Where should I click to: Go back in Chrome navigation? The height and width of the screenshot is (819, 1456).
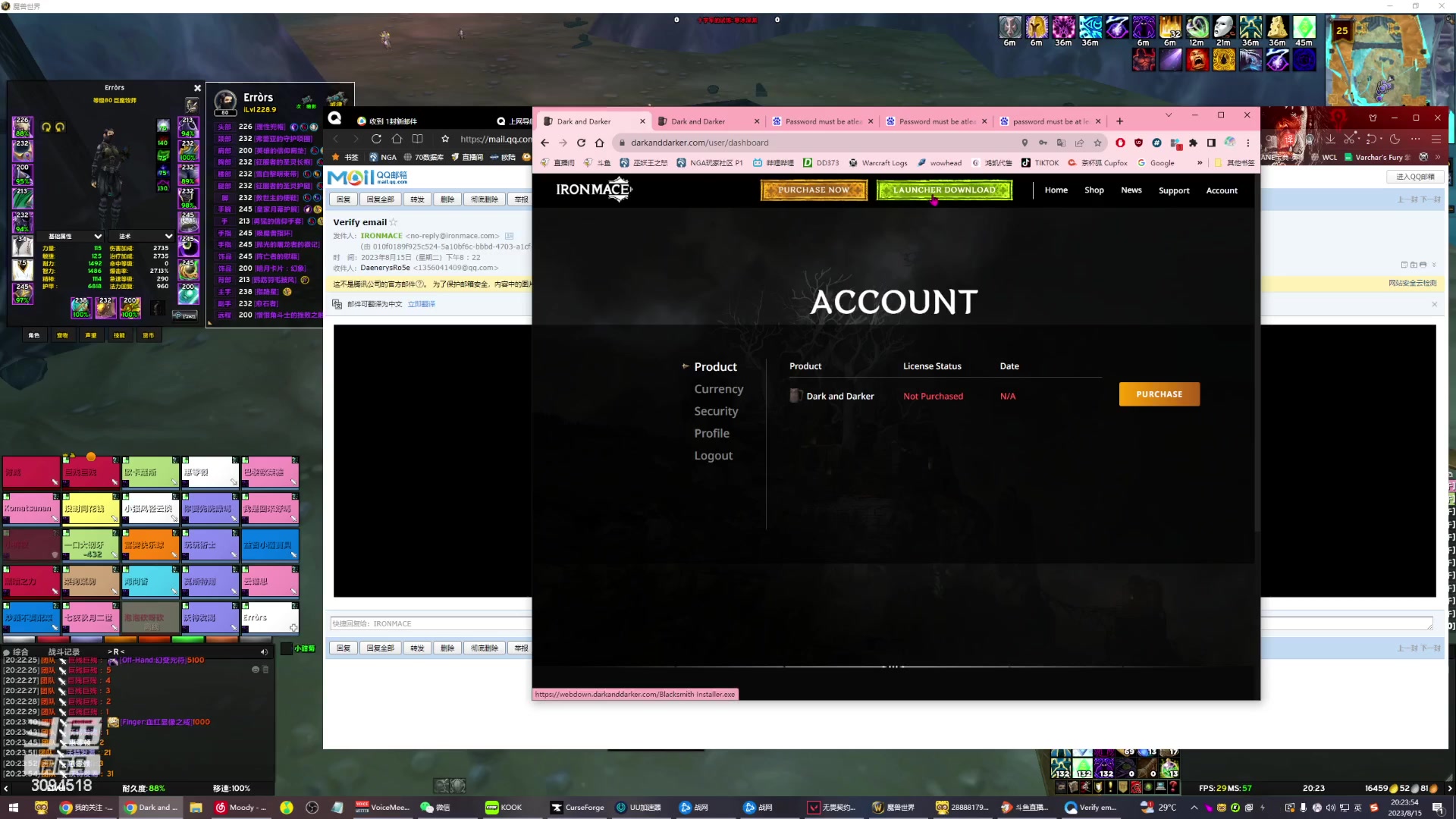click(544, 143)
